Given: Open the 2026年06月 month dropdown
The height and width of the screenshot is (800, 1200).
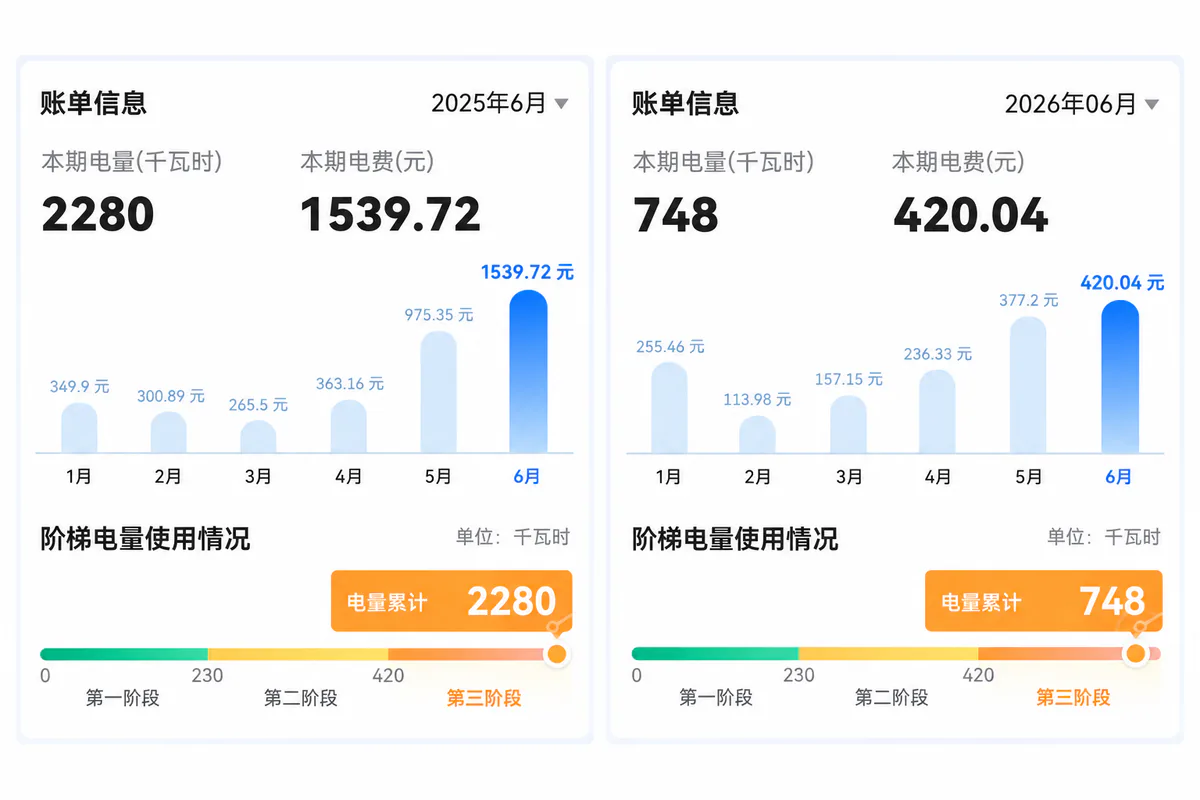Looking at the screenshot, I should [1082, 104].
